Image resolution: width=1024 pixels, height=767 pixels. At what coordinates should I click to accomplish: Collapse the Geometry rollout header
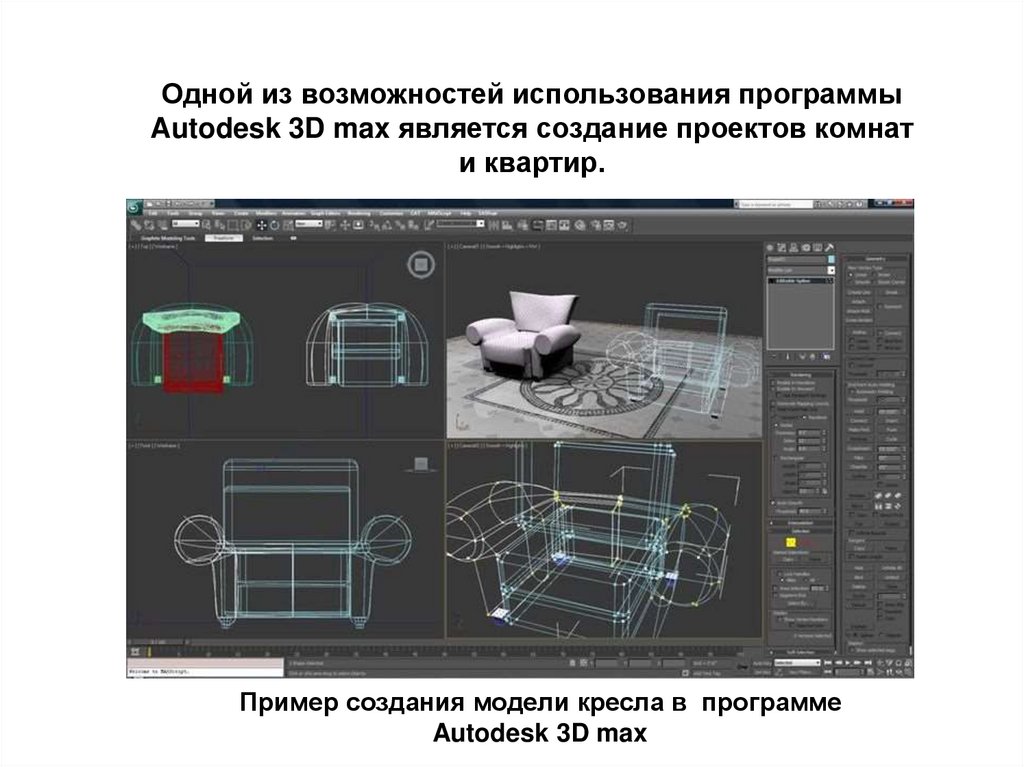(876, 259)
